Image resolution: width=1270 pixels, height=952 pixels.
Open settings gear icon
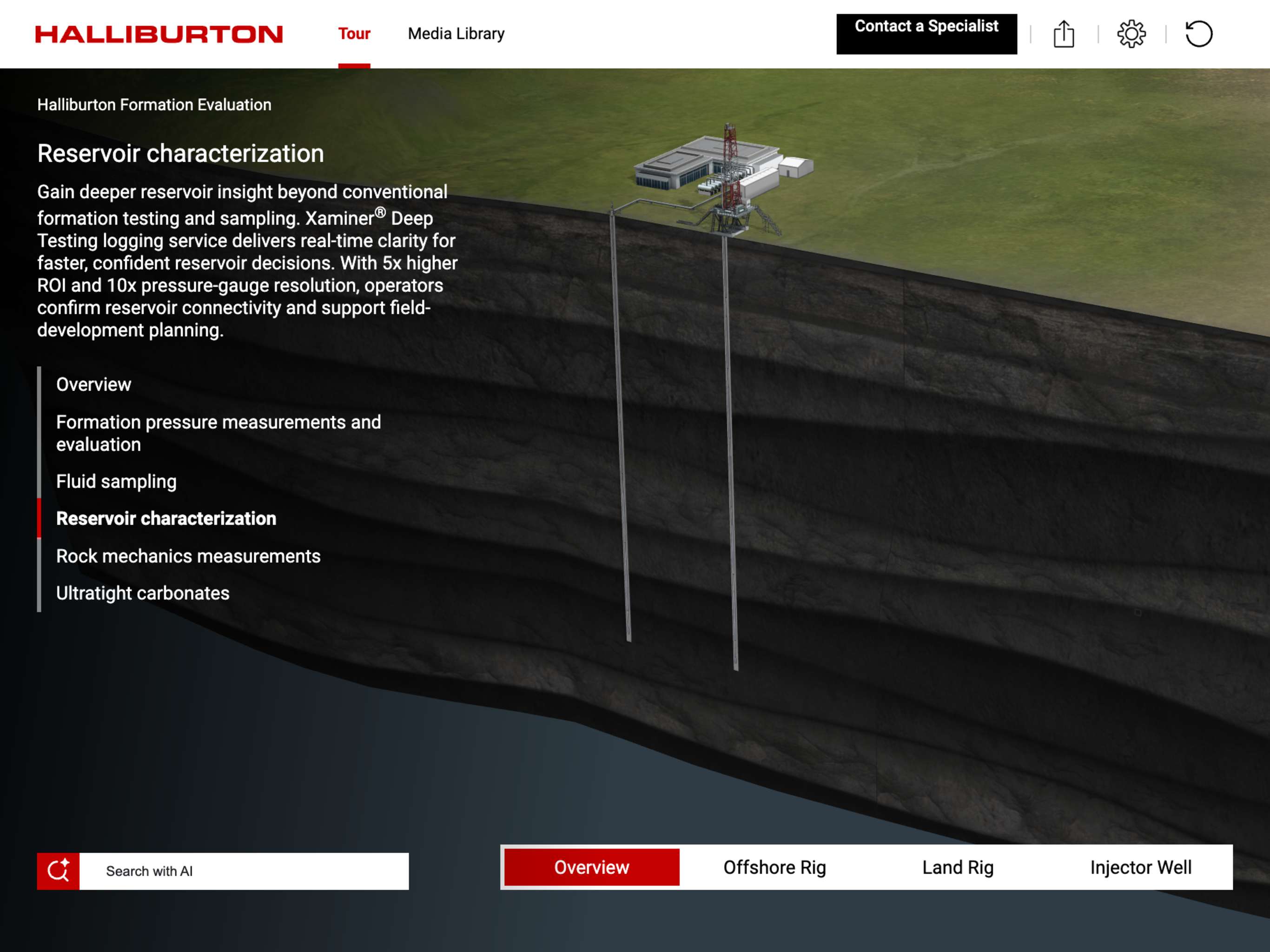[1131, 34]
